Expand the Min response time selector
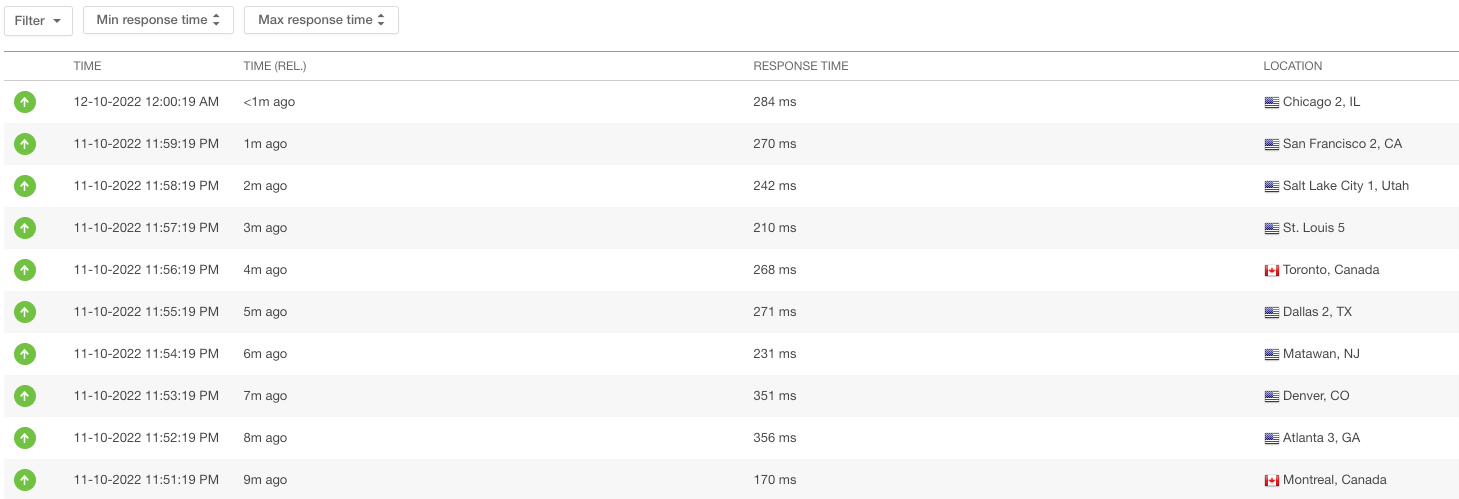This screenshot has height=499, width=1459. pyautogui.click(x=158, y=20)
